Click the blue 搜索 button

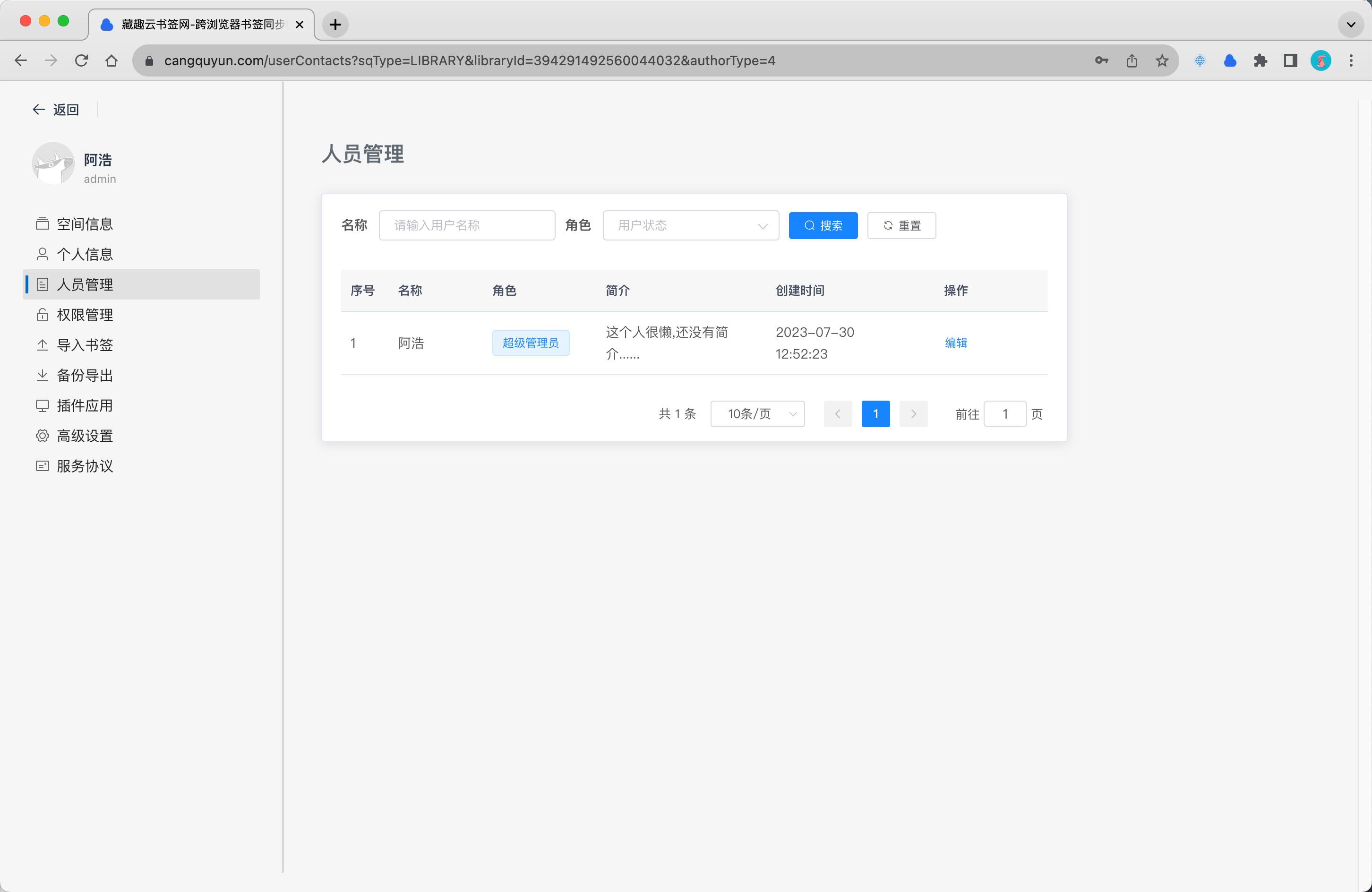(x=822, y=225)
